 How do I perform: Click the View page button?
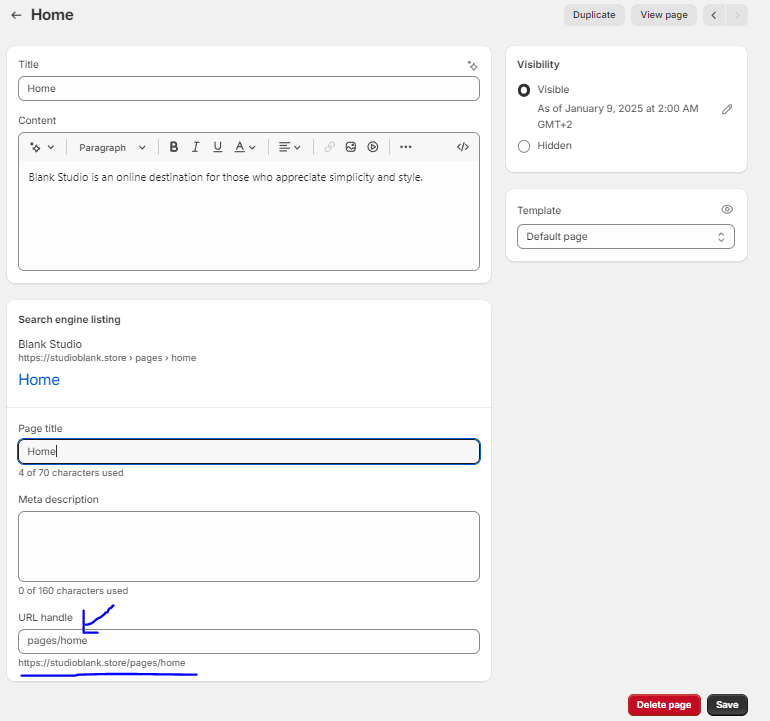point(664,15)
